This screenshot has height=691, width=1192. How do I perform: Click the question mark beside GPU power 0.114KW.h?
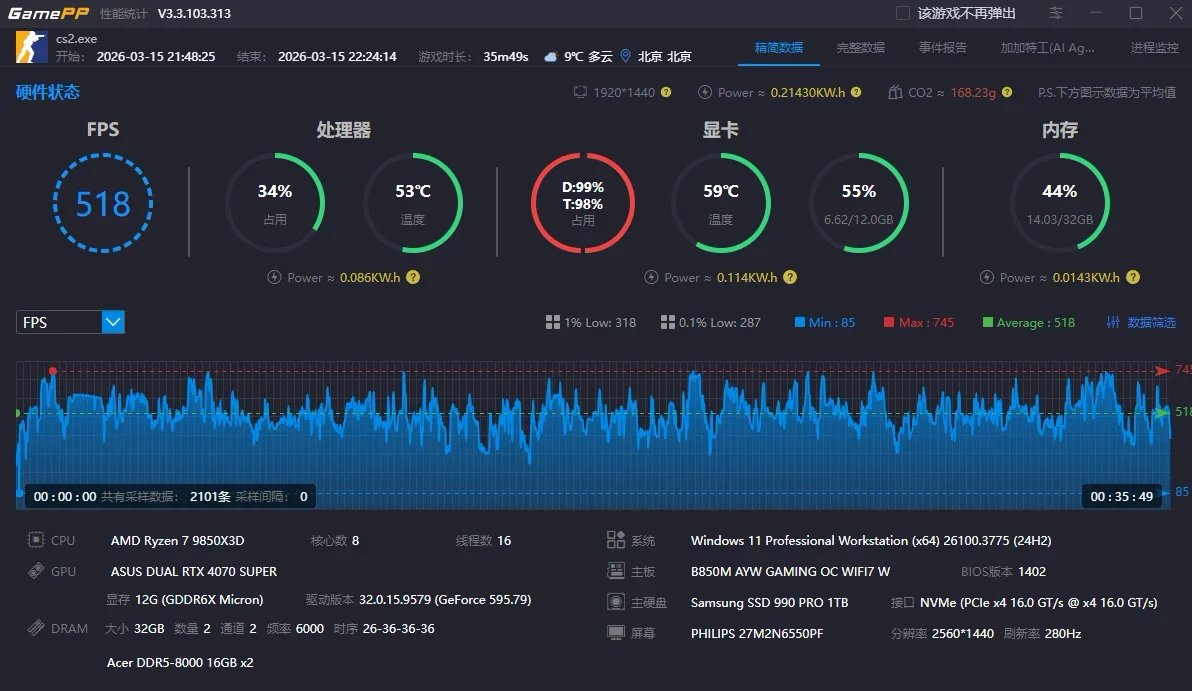pos(790,277)
